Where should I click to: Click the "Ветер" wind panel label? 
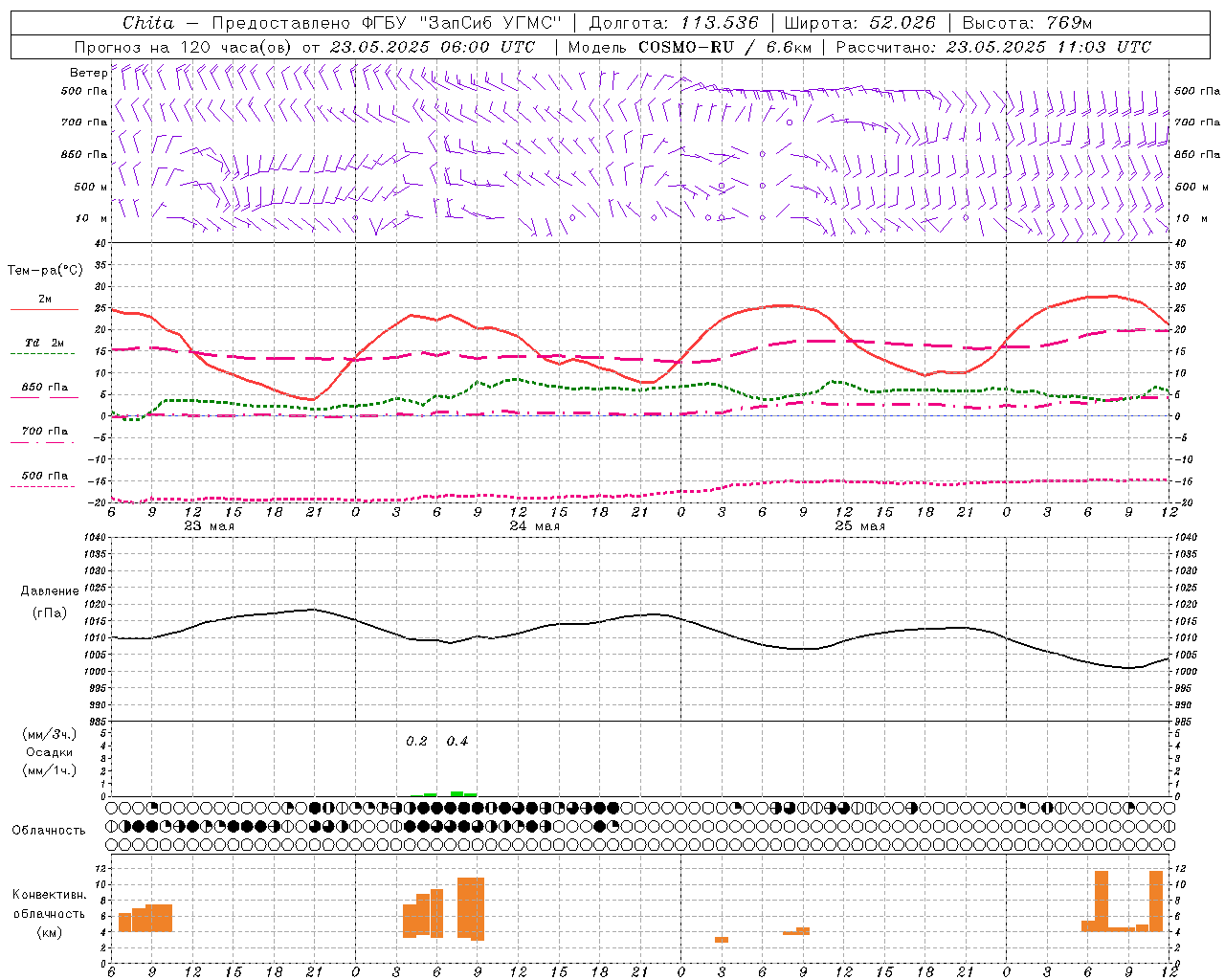tap(88, 73)
